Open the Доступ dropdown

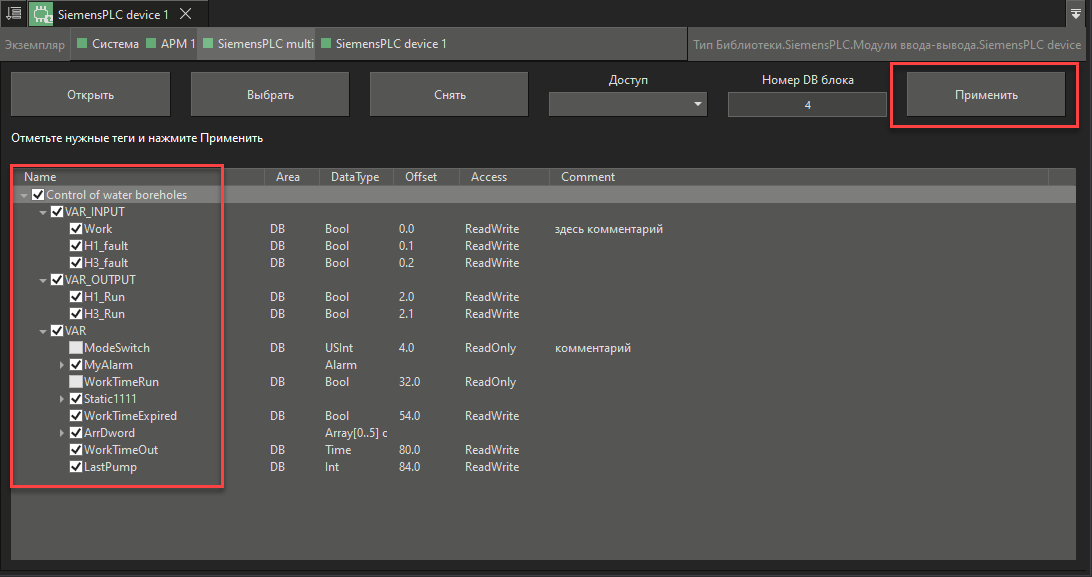[x=628, y=104]
